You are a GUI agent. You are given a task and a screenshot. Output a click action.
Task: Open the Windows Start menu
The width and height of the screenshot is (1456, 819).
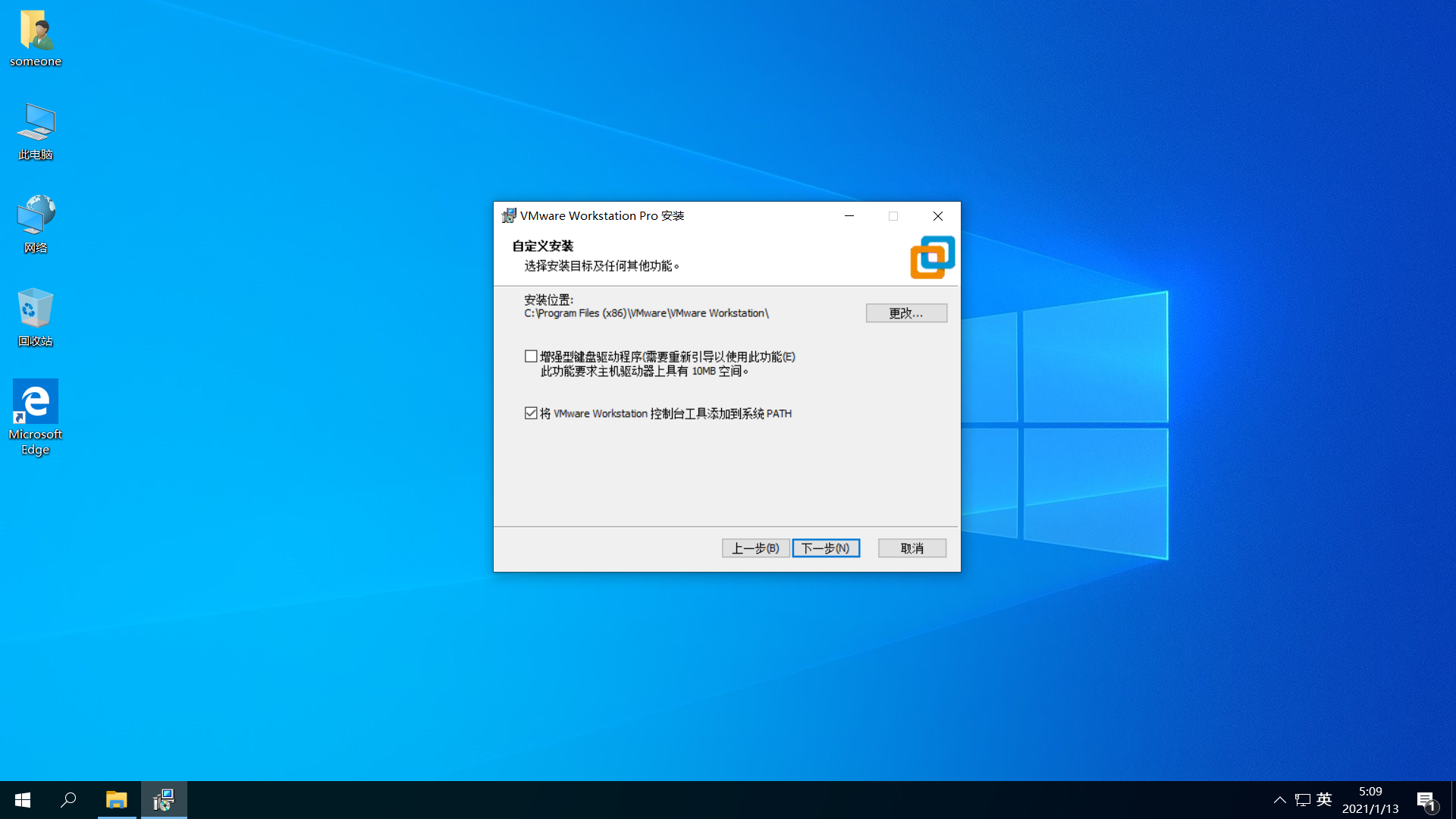(23, 800)
